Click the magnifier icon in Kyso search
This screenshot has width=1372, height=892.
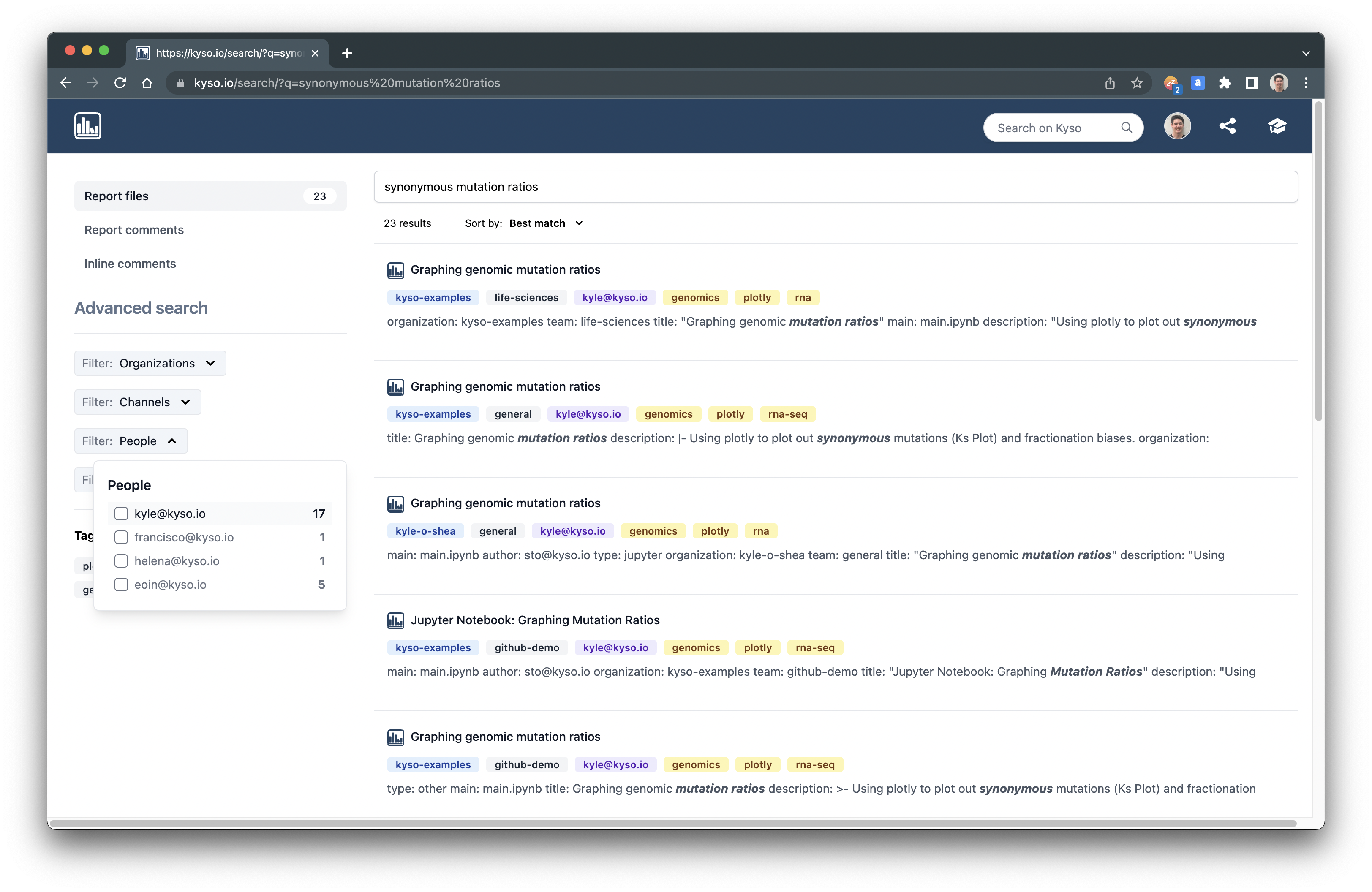(x=1127, y=128)
